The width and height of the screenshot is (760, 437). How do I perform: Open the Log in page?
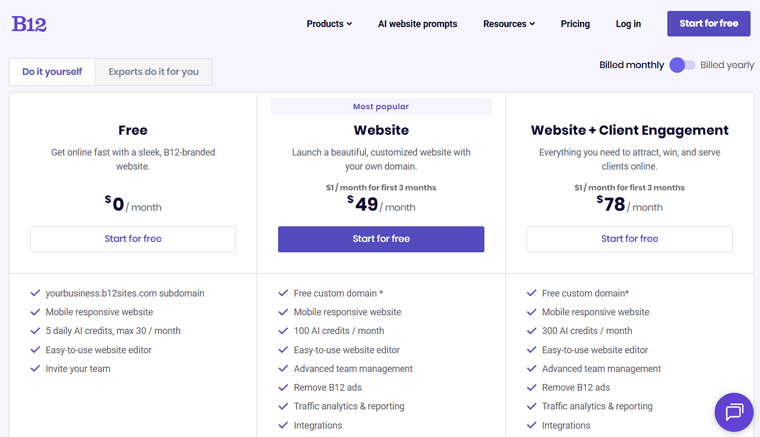tap(628, 24)
